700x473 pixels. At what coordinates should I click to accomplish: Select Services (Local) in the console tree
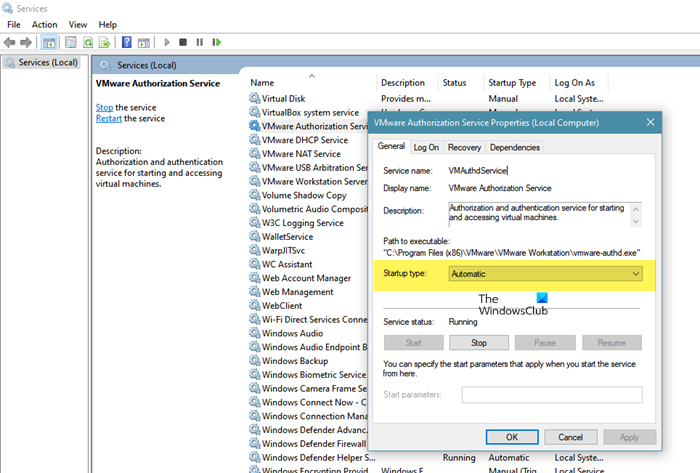[48, 62]
